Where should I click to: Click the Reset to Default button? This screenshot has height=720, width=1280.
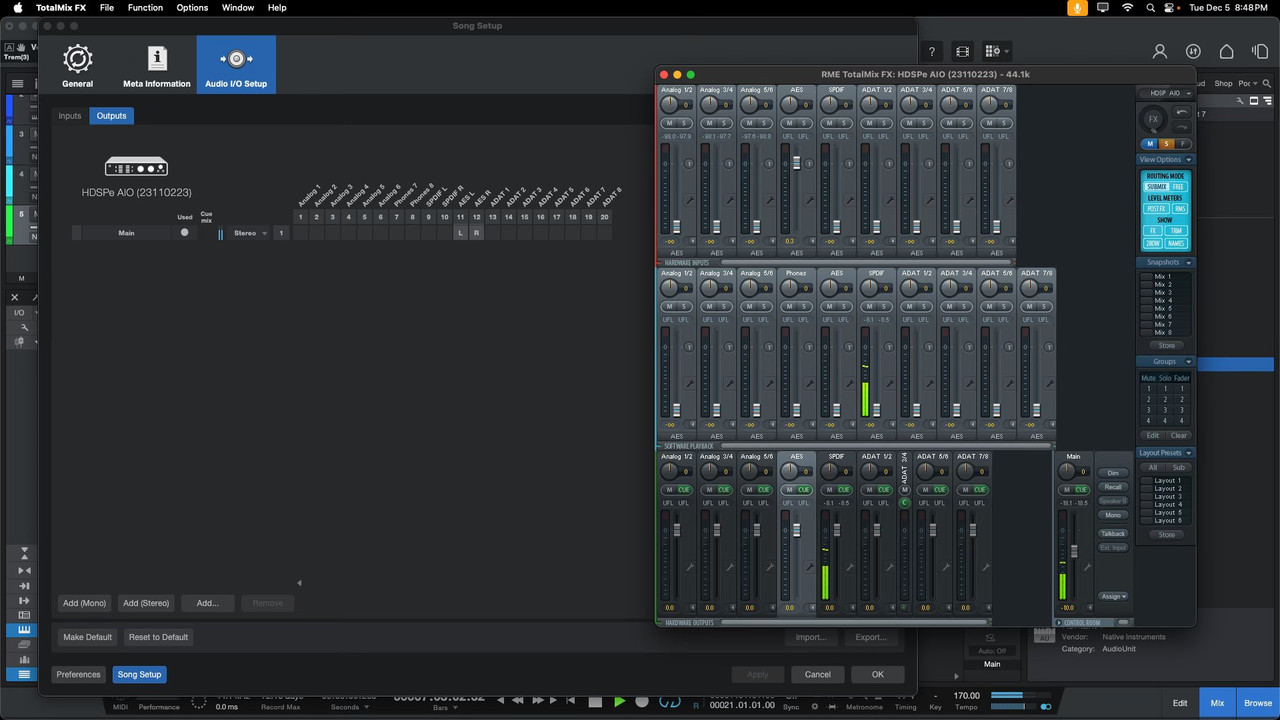tap(158, 637)
